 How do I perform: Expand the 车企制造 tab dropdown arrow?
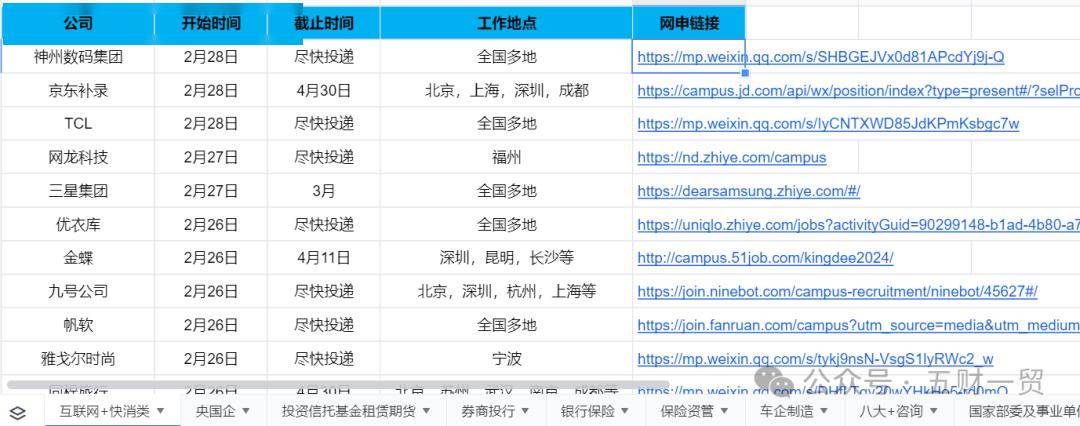click(823, 412)
